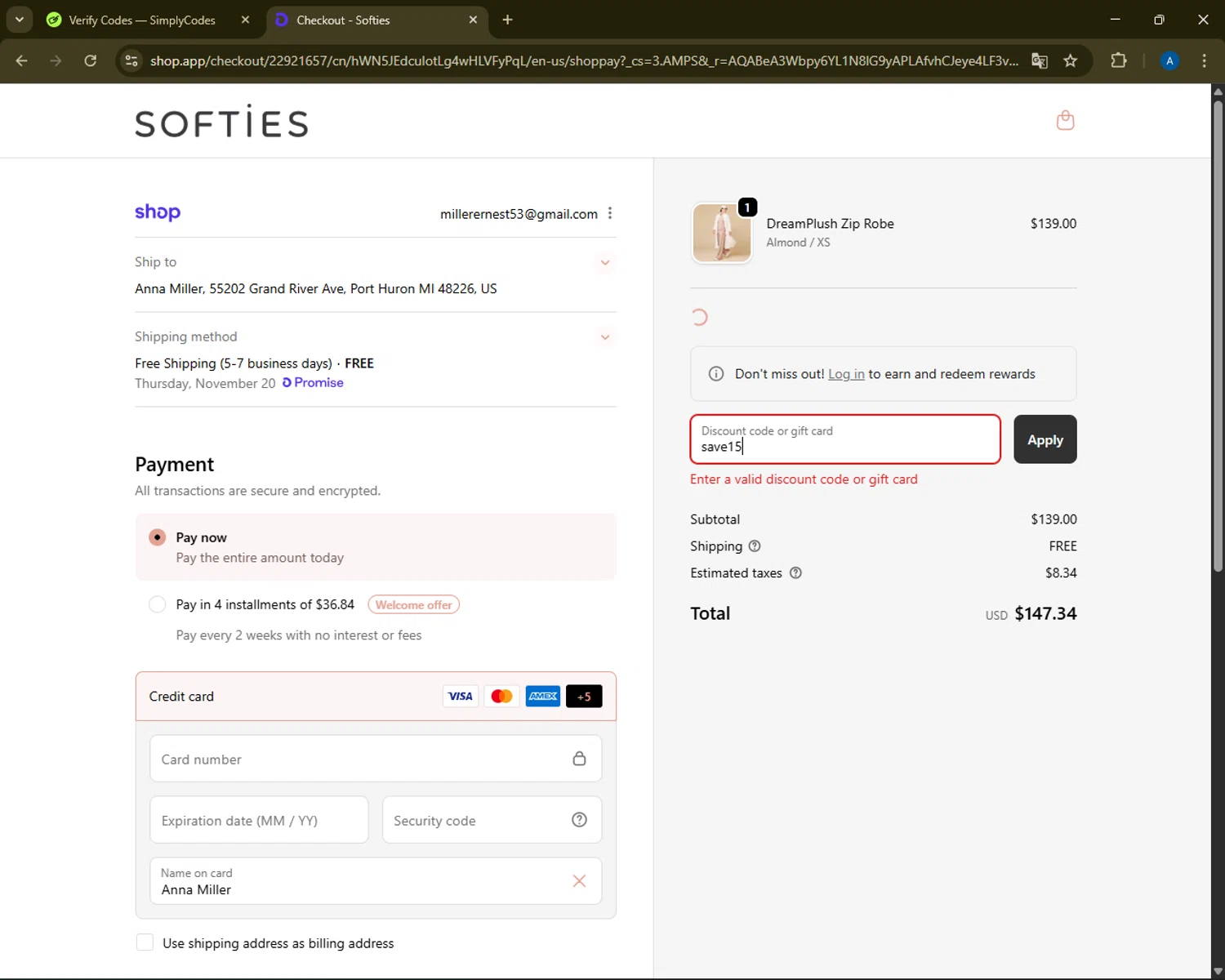
Task: Open the account options three-dot menu
Action: (x=610, y=213)
